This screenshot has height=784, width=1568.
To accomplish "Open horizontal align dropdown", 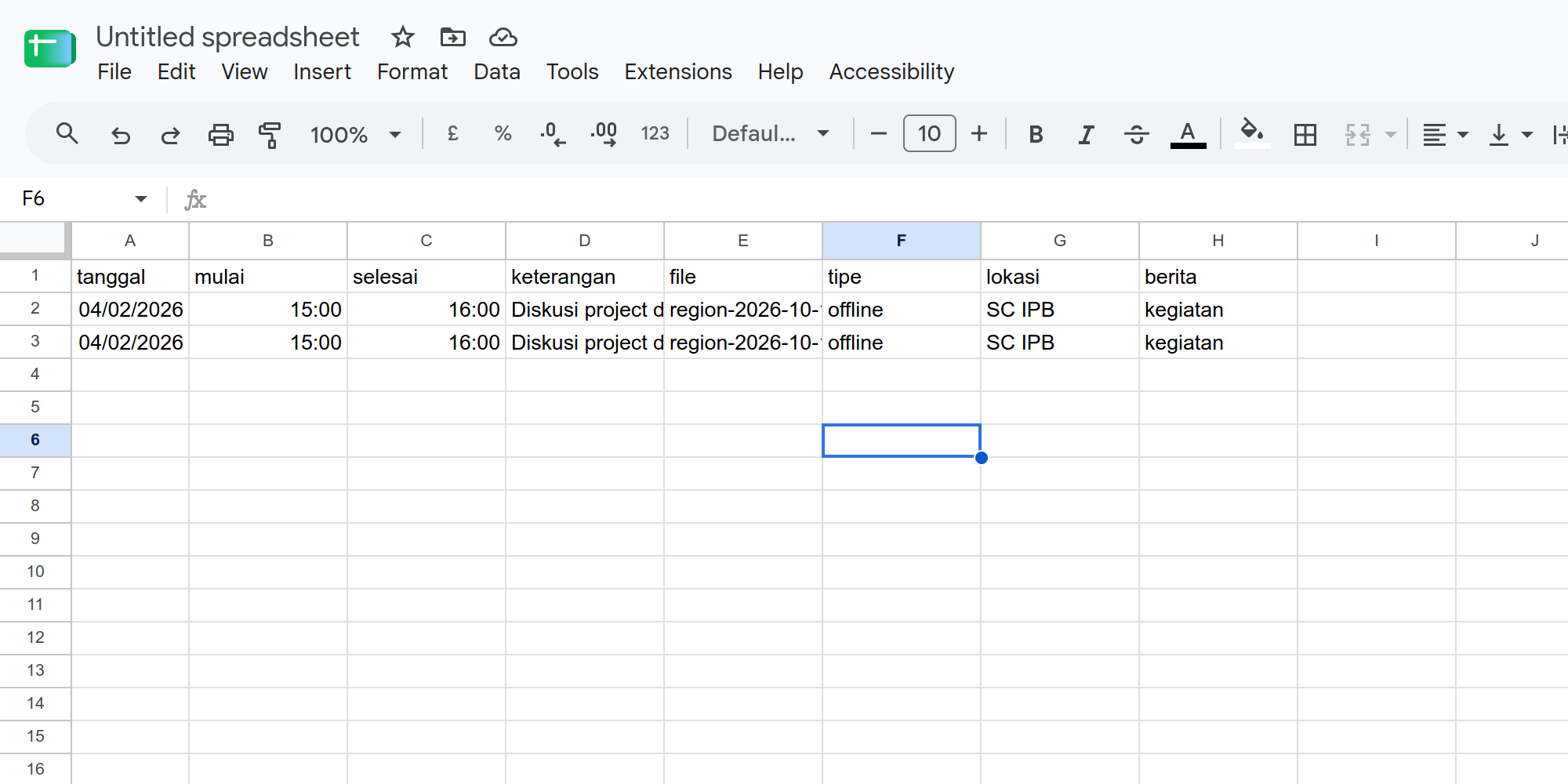I will 1445,135.
